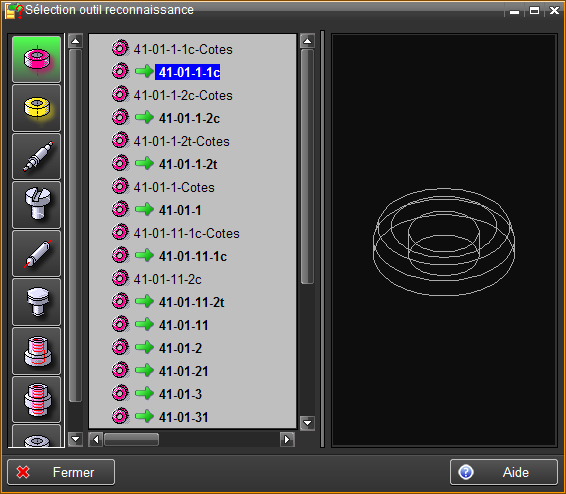The image size is (566, 494).
Task: Pick the stepped pin tool icon
Action: click(36, 157)
